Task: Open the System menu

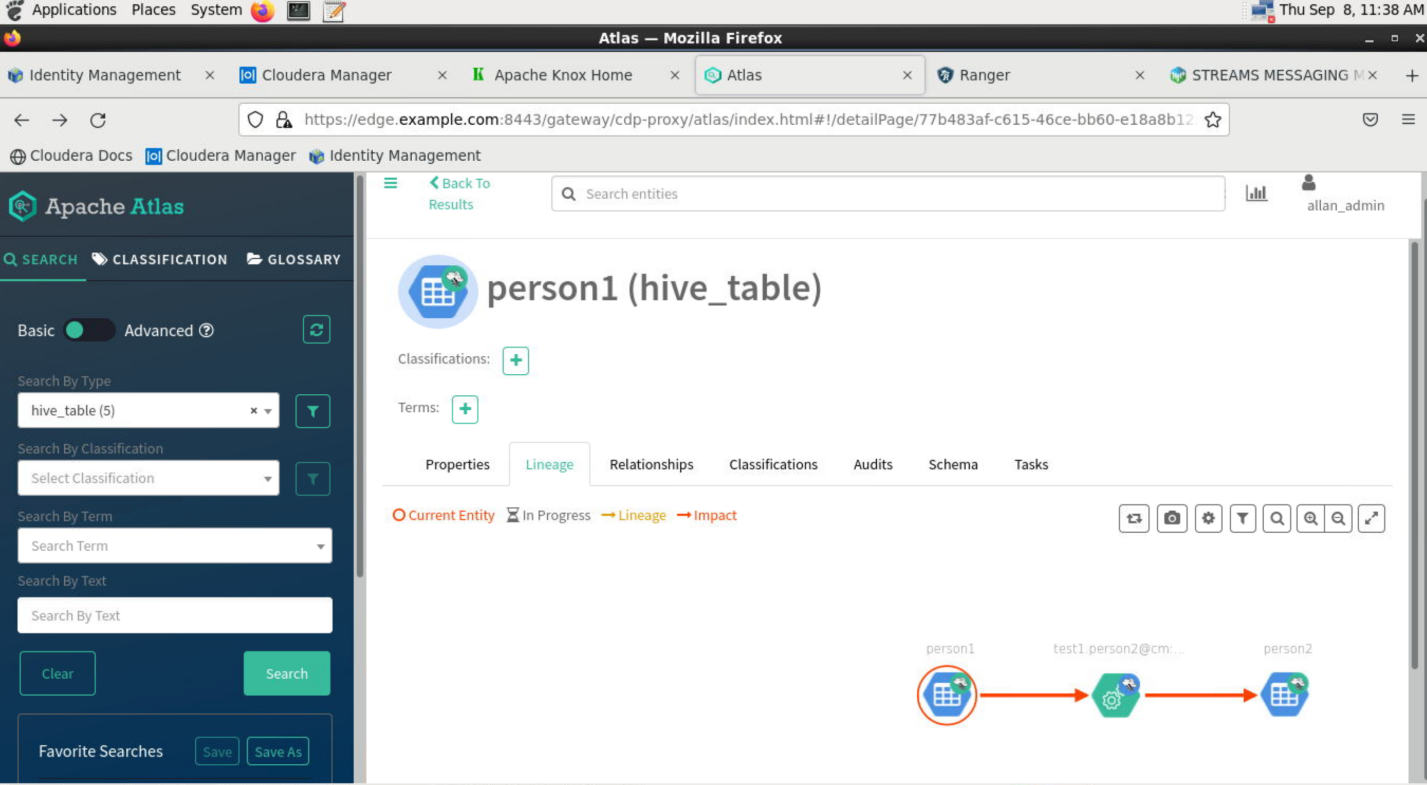Action: 216,10
